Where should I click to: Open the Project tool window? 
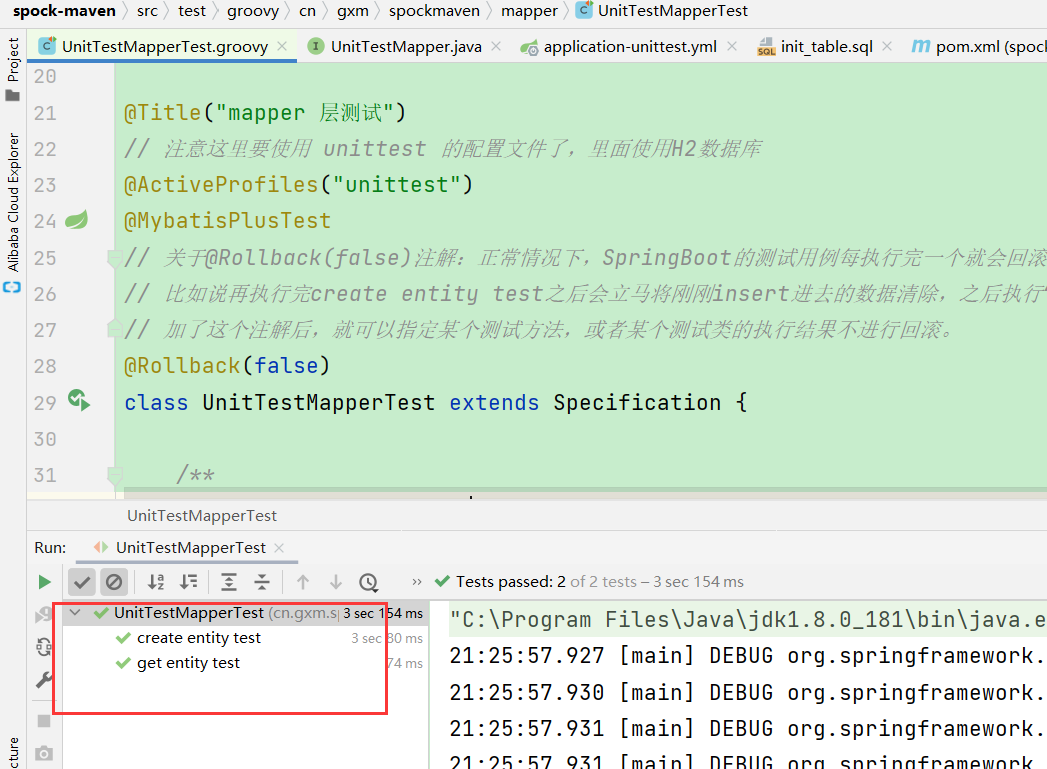tap(13, 69)
